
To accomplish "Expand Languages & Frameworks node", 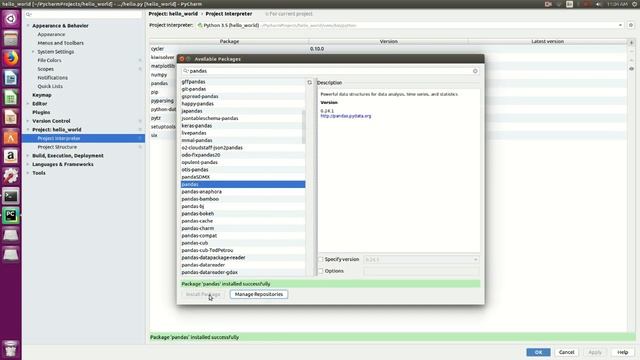I will click(x=28, y=164).
